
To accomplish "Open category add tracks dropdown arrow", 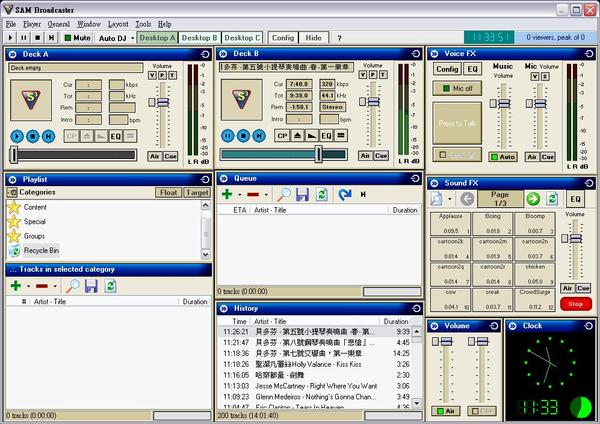I will [x=28, y=286].
